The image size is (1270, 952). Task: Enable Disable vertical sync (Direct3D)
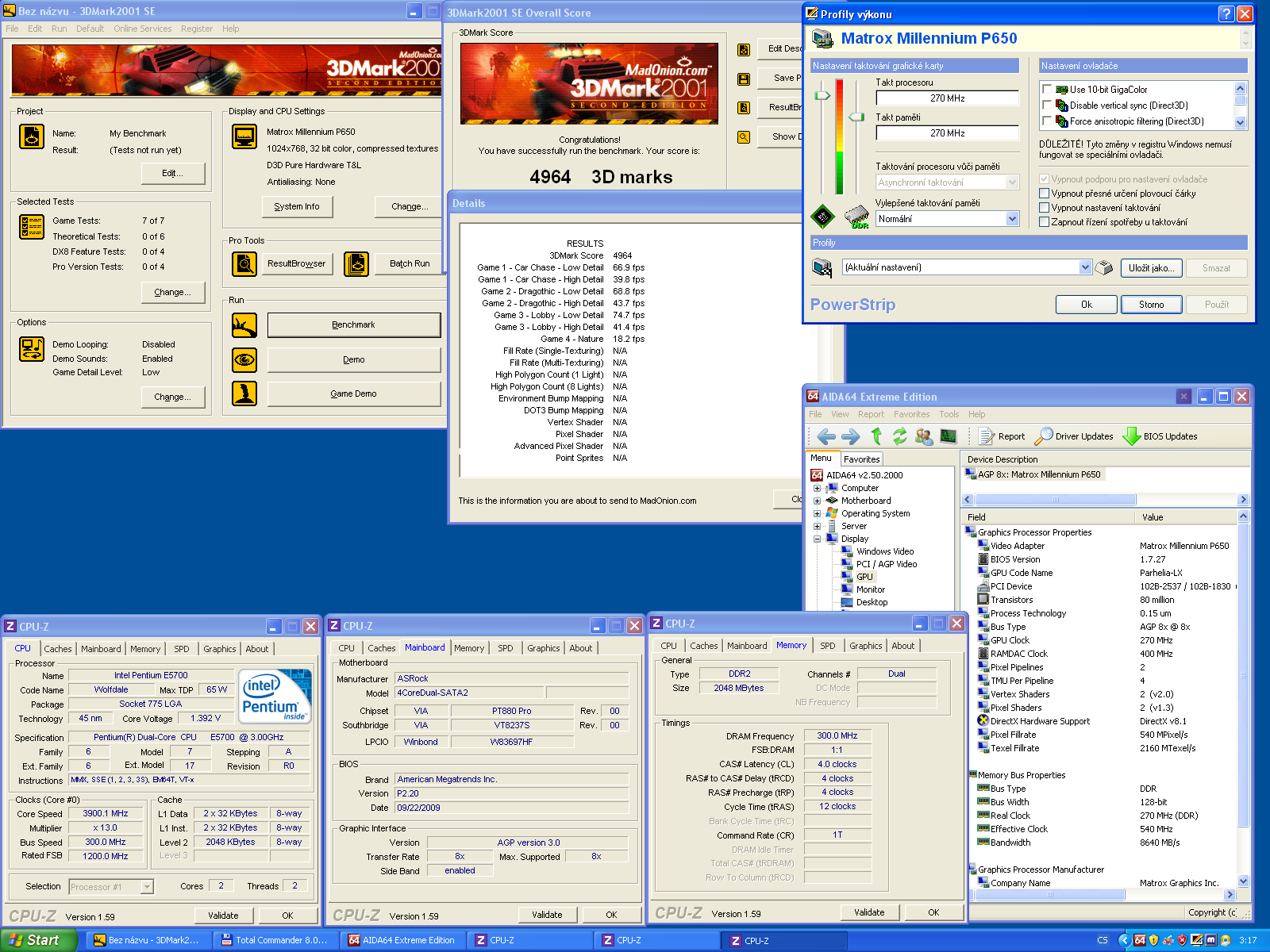click(1047, 106)
